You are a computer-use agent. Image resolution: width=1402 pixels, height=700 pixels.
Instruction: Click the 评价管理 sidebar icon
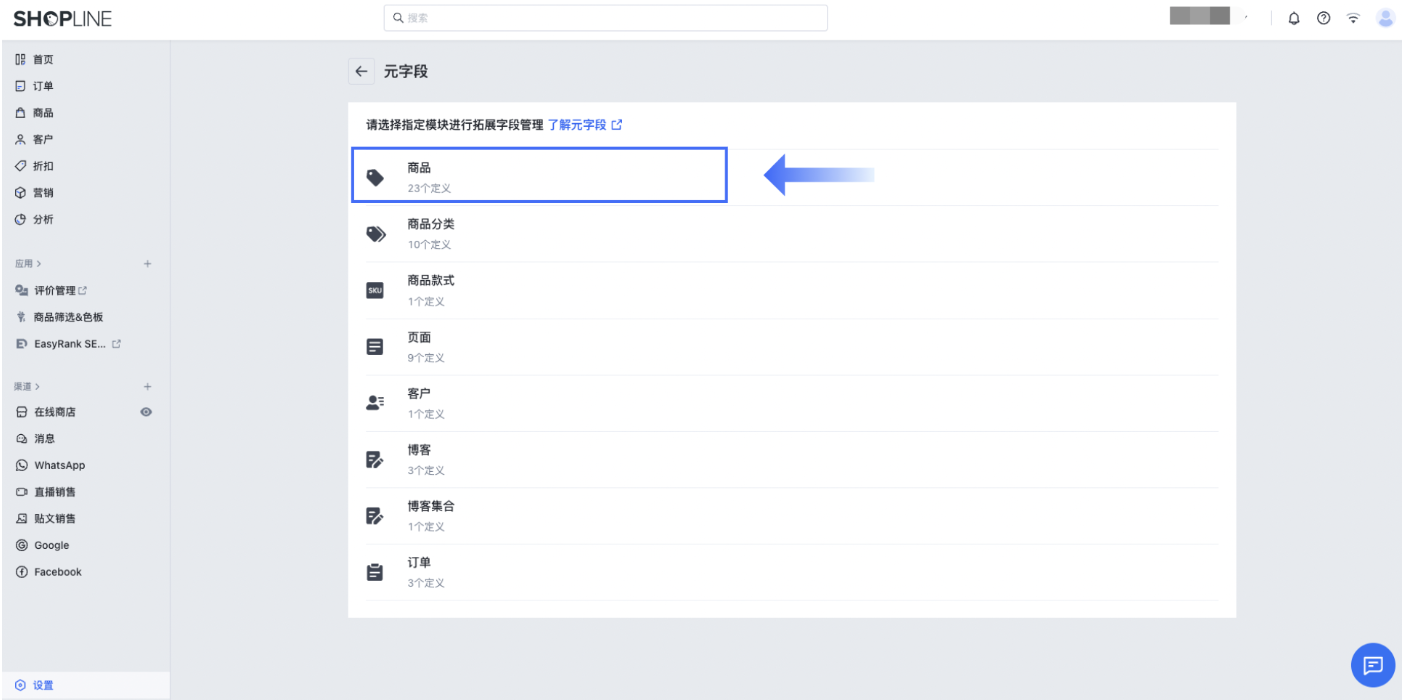pos(22,291)
